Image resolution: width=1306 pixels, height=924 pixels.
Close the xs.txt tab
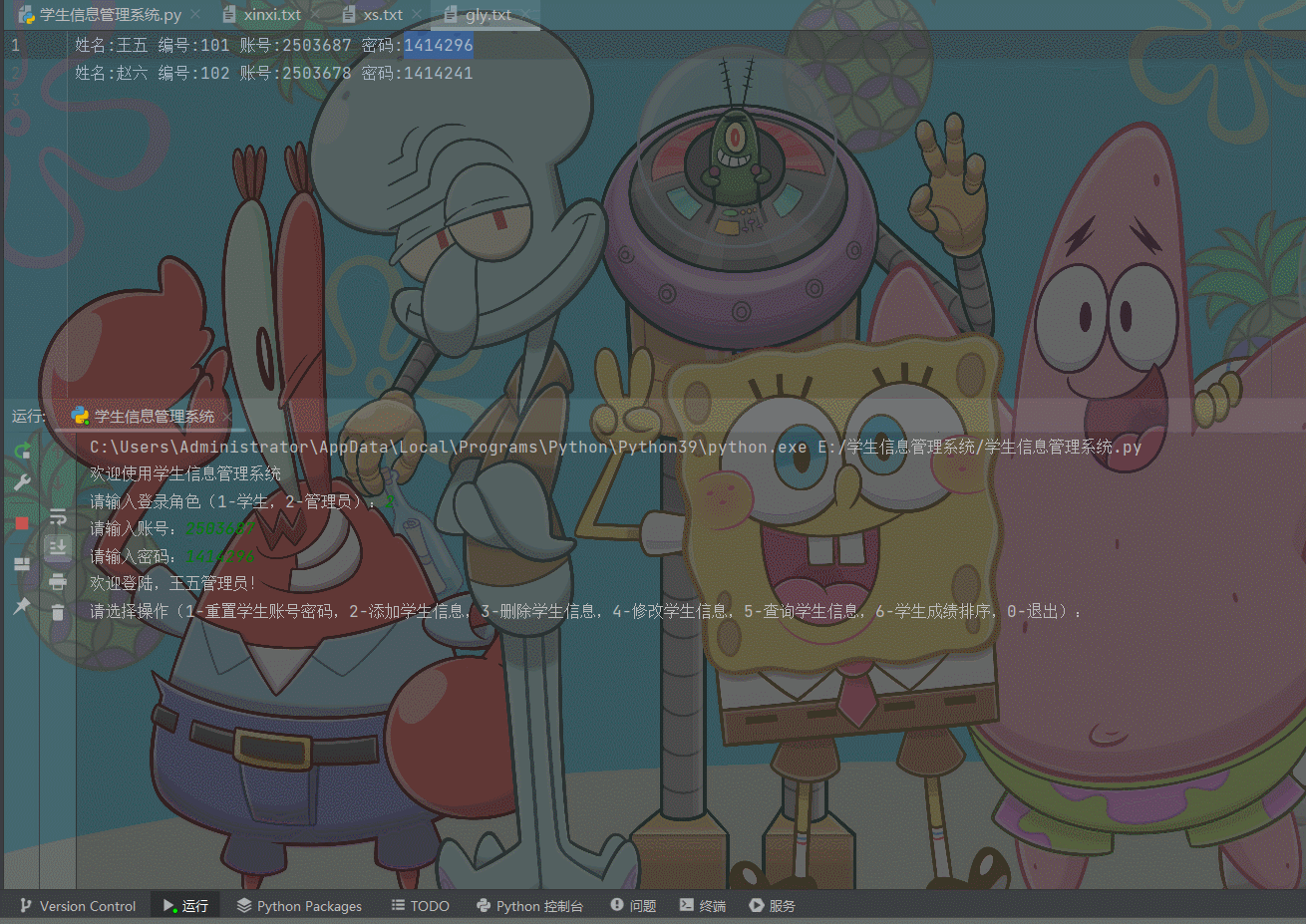coord(417,15)
